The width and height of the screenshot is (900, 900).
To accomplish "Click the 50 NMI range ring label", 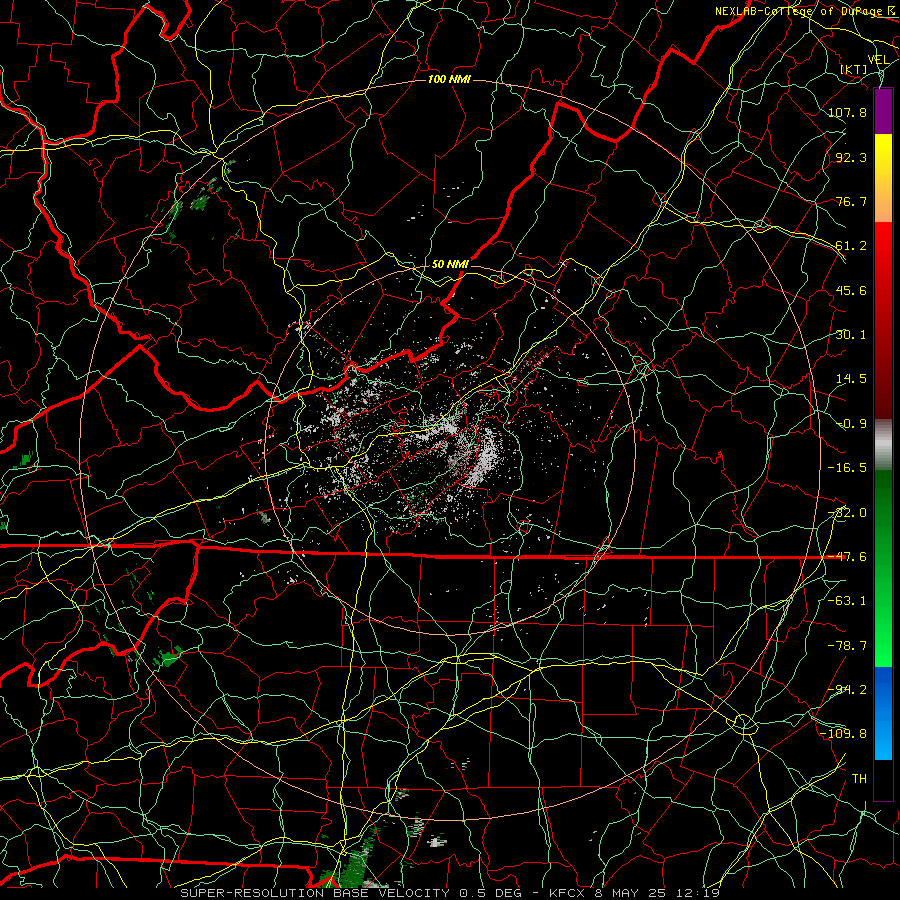I will tap(450, 264).
